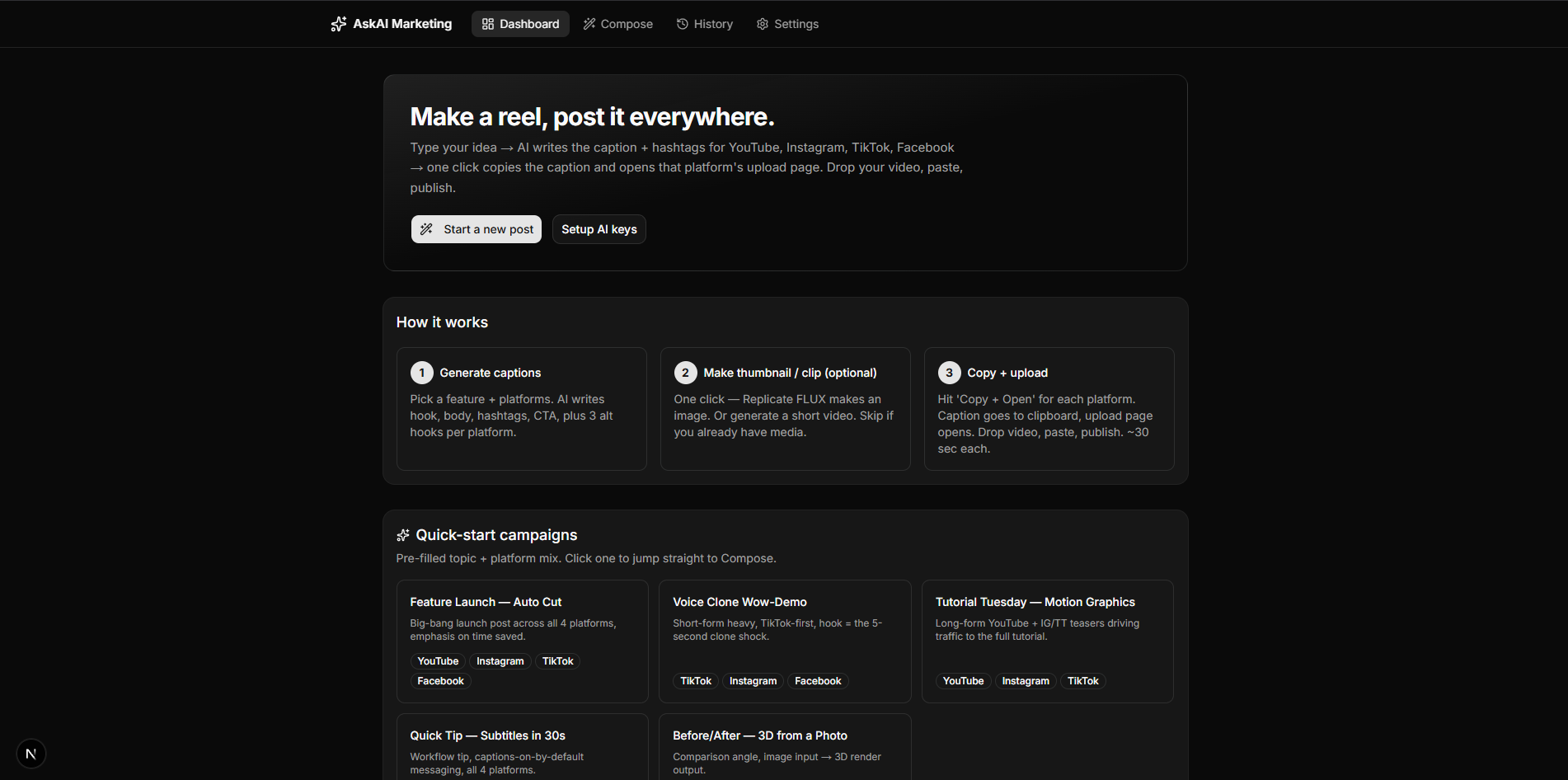The width and height of the screenshot is (1568, 780).
Task: Click the Quick-start campaigns heading text
Action: click(497, 535)
